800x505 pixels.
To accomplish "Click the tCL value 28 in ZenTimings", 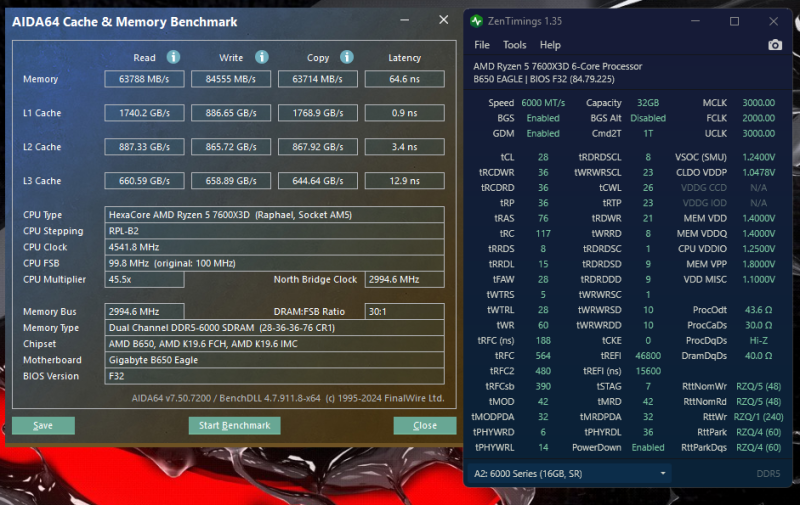I will click(x=543, y=157).
